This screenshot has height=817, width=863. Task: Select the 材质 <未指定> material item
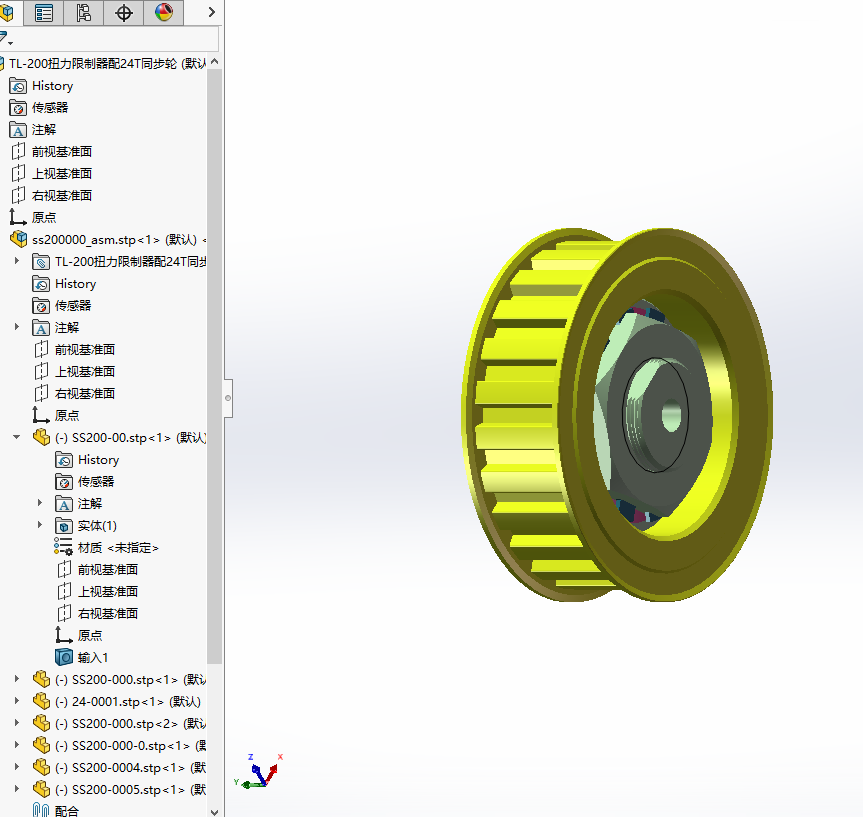106,548
